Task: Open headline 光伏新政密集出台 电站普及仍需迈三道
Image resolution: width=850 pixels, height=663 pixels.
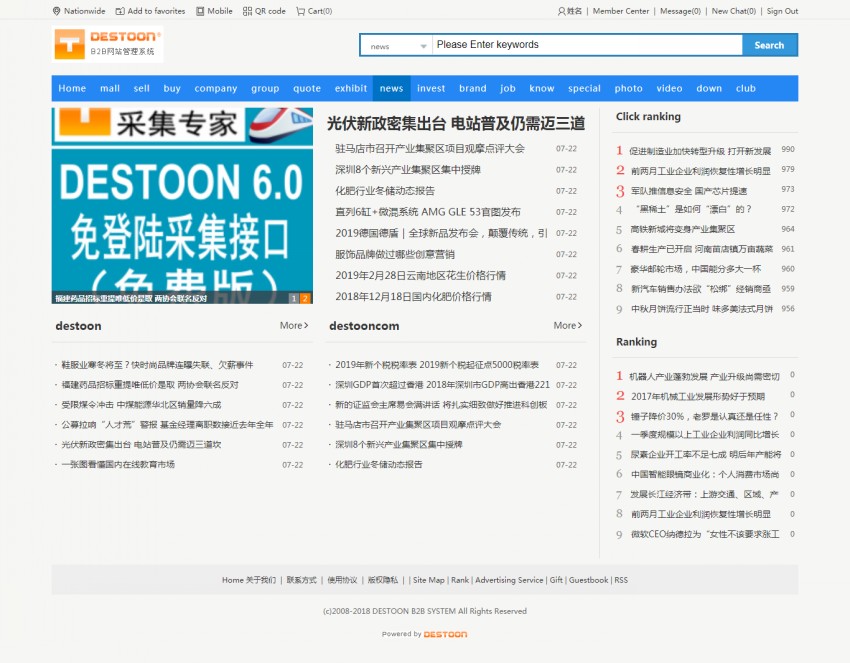Action: pyautogui.click(x=456, y=124)
